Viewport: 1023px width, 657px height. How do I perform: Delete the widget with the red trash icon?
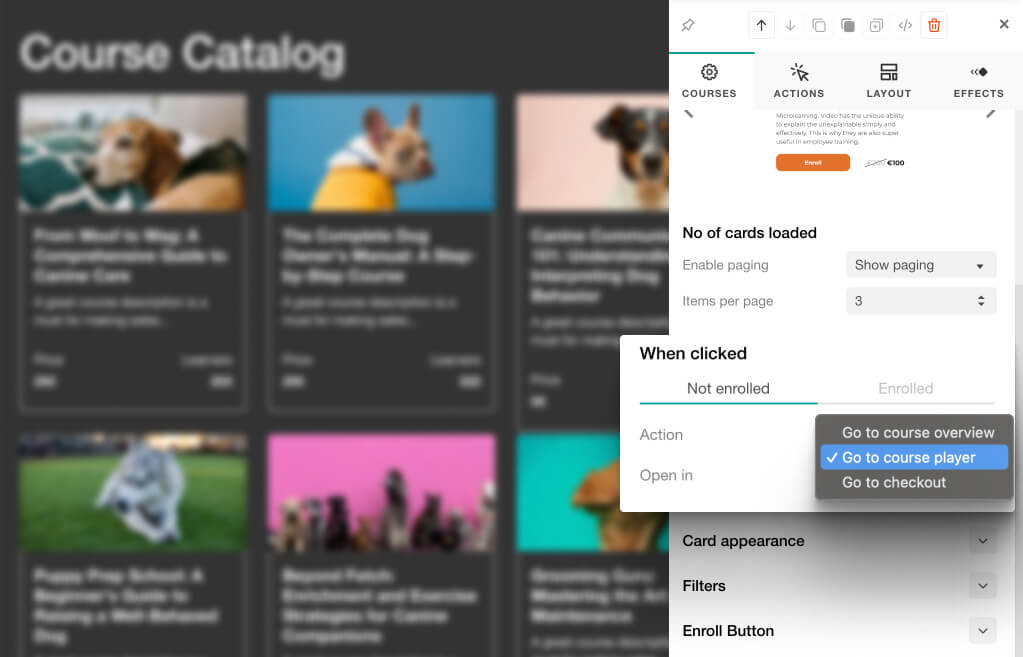[x=934, y=25]
